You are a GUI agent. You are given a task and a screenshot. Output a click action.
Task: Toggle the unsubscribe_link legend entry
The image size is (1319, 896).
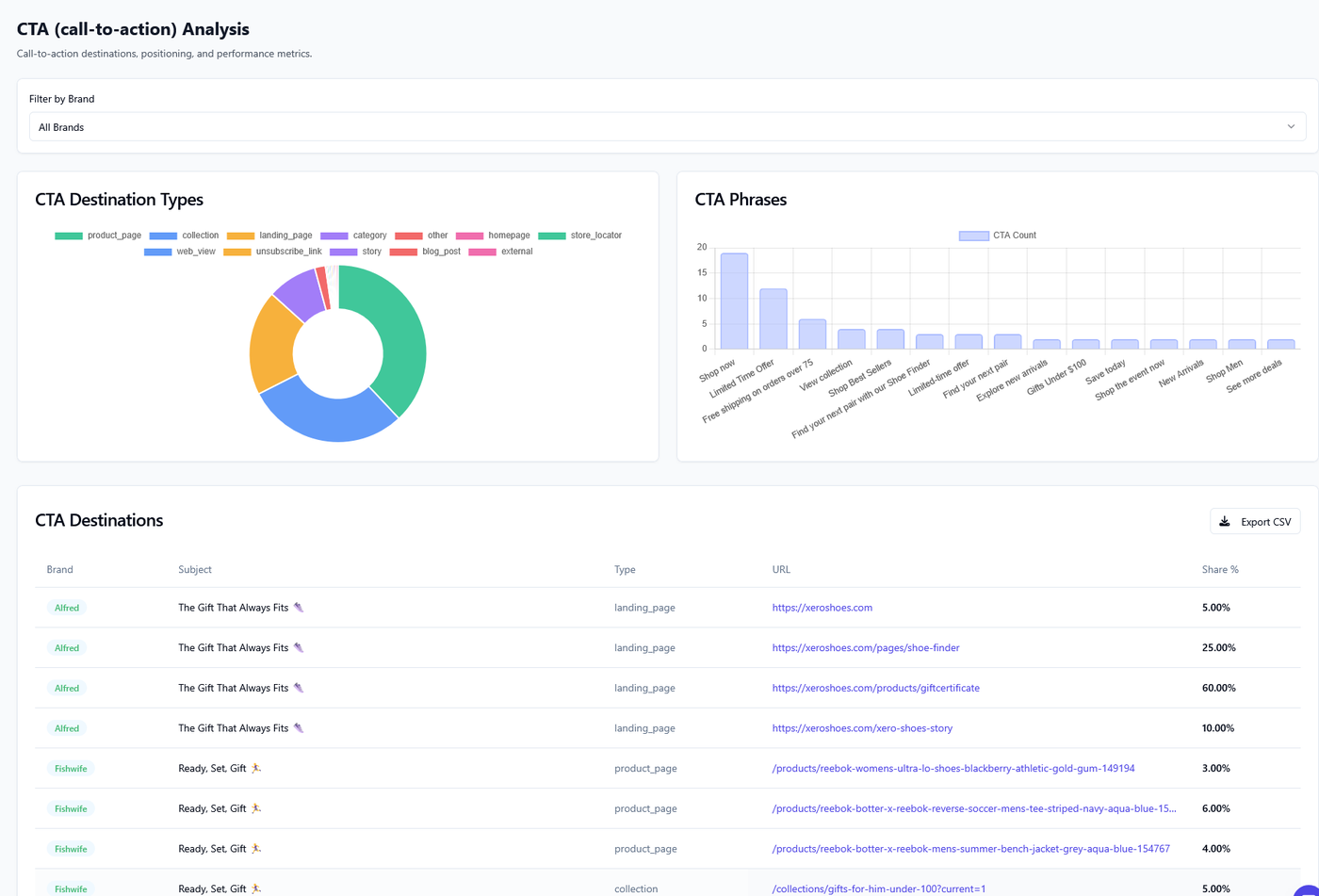(x=273, y=252)
